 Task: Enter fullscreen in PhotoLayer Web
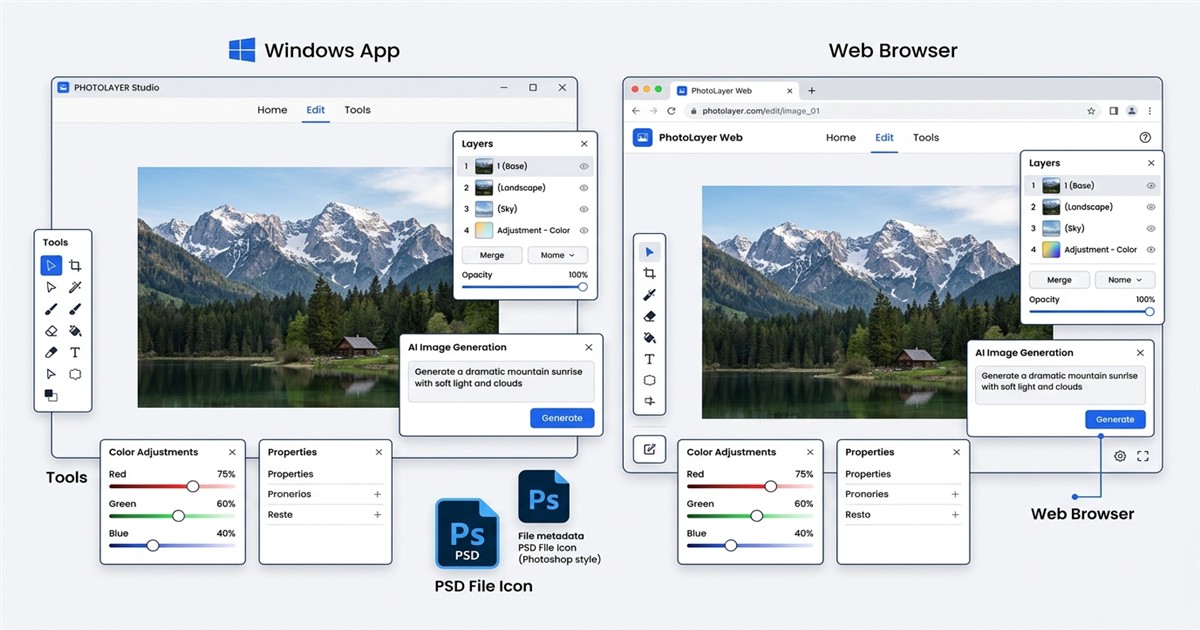tap(1143, 456)
